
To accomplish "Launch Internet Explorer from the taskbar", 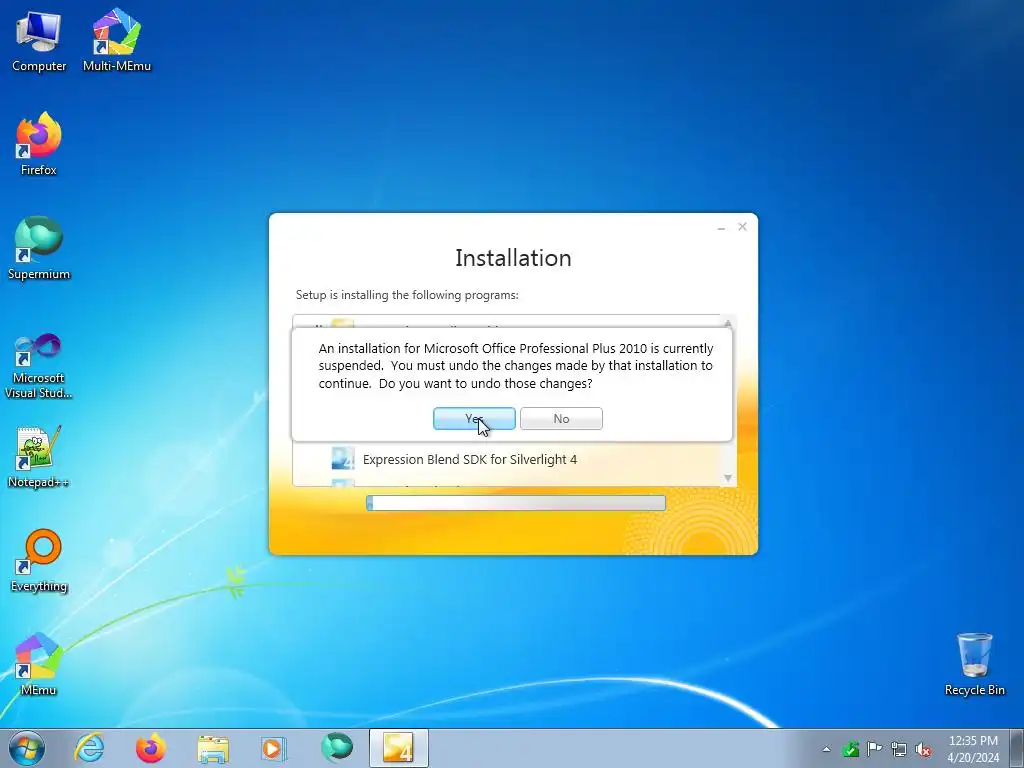I will point(89,748).
